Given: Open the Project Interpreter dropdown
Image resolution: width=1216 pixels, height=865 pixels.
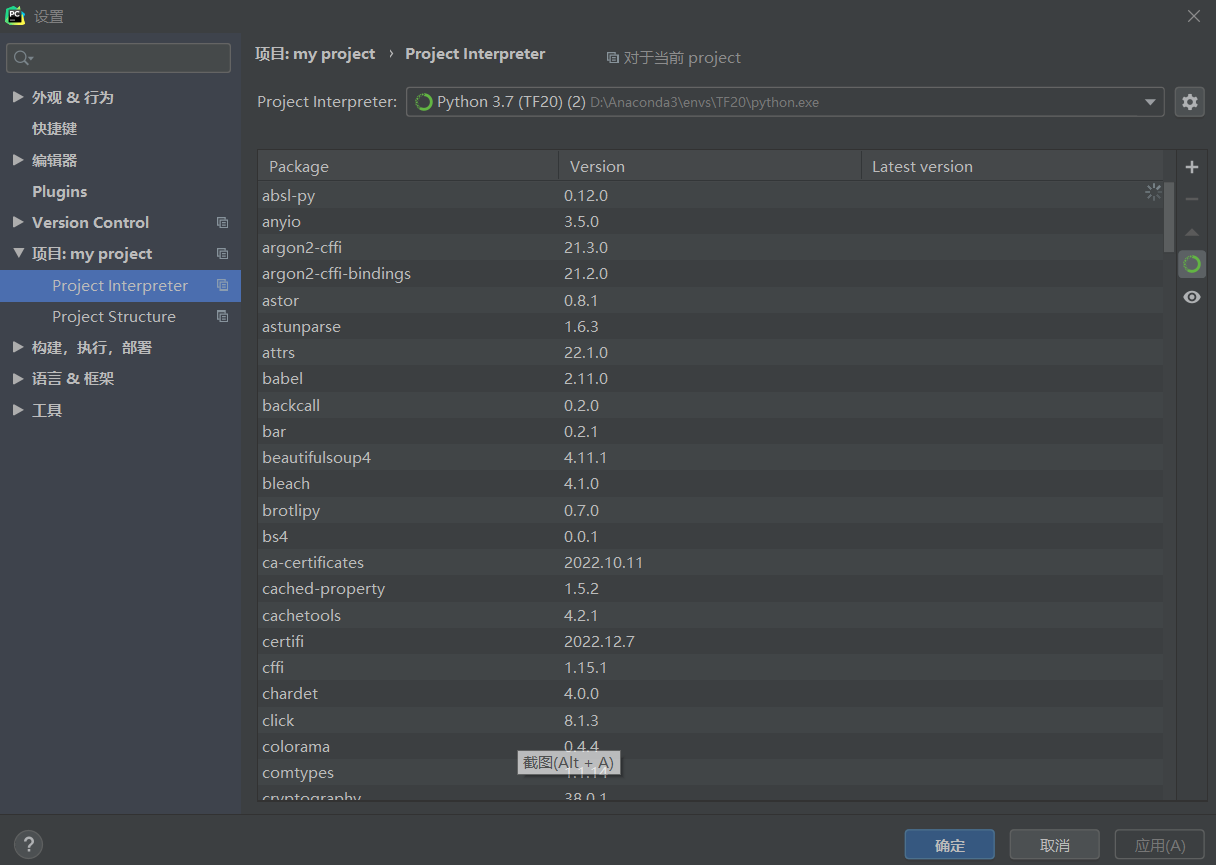Looking at the screenshot, I should pos(785,102).
